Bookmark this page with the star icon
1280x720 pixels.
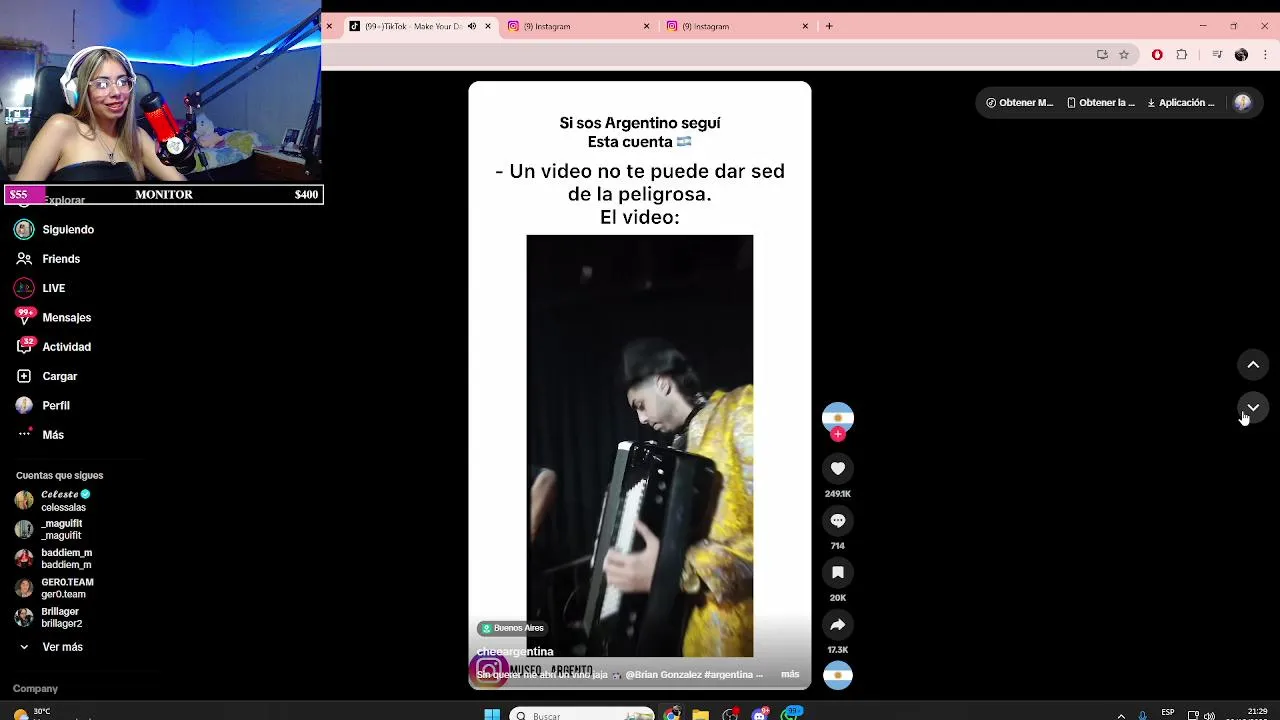[x=1124, y=55]
